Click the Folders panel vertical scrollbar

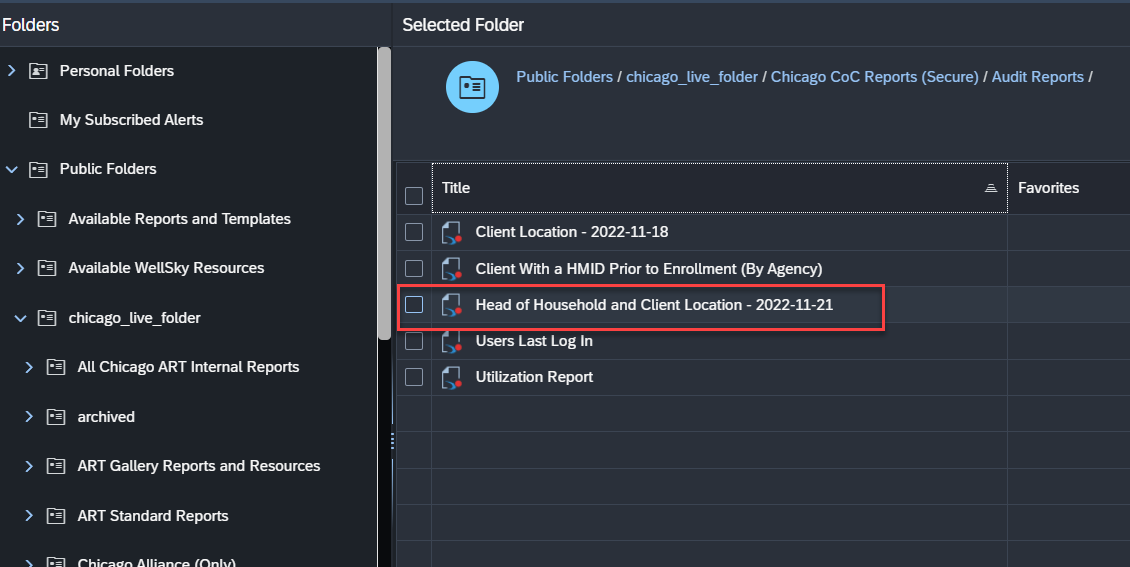384,190
